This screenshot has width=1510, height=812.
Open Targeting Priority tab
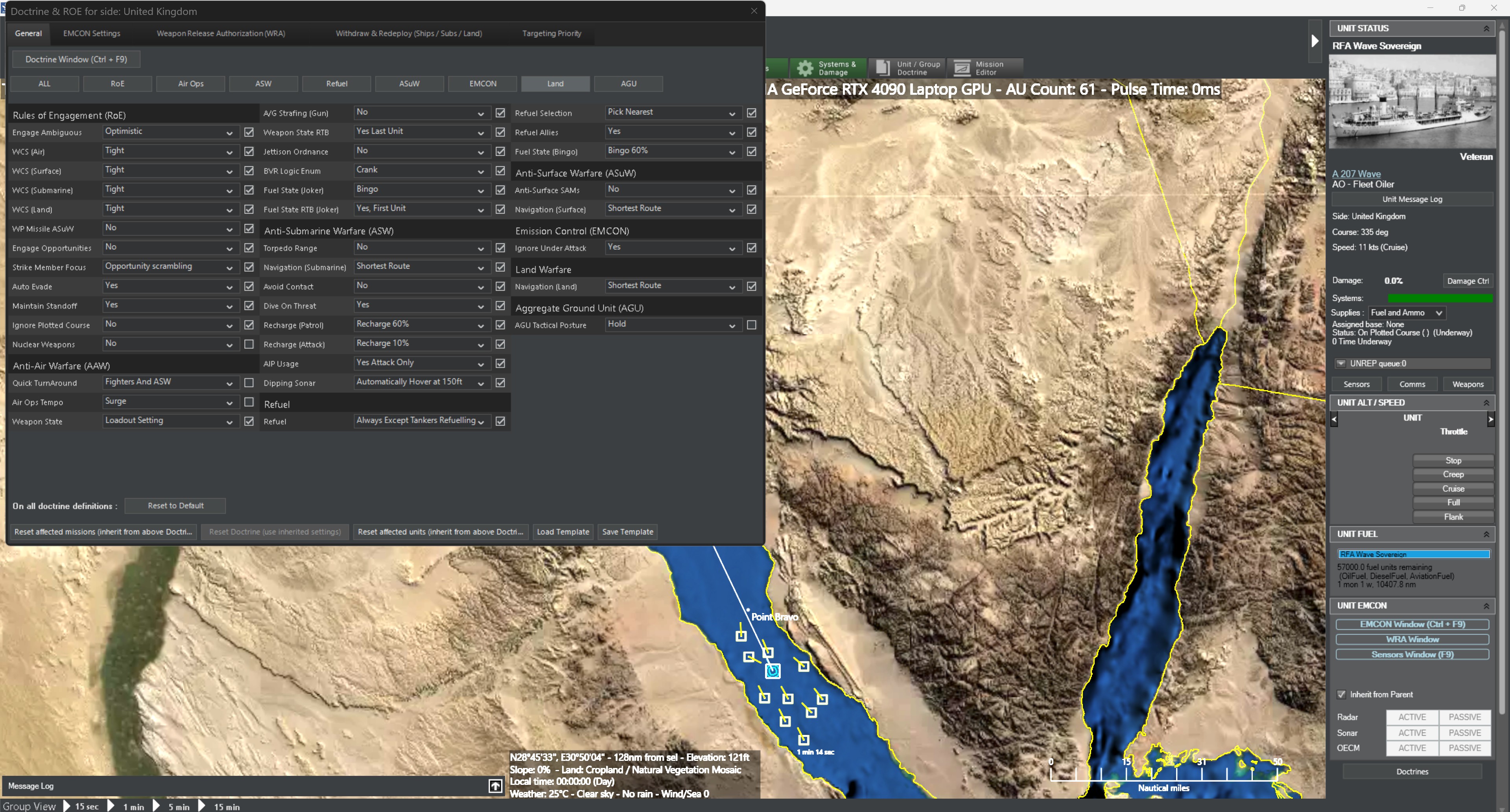coord(551,33)
